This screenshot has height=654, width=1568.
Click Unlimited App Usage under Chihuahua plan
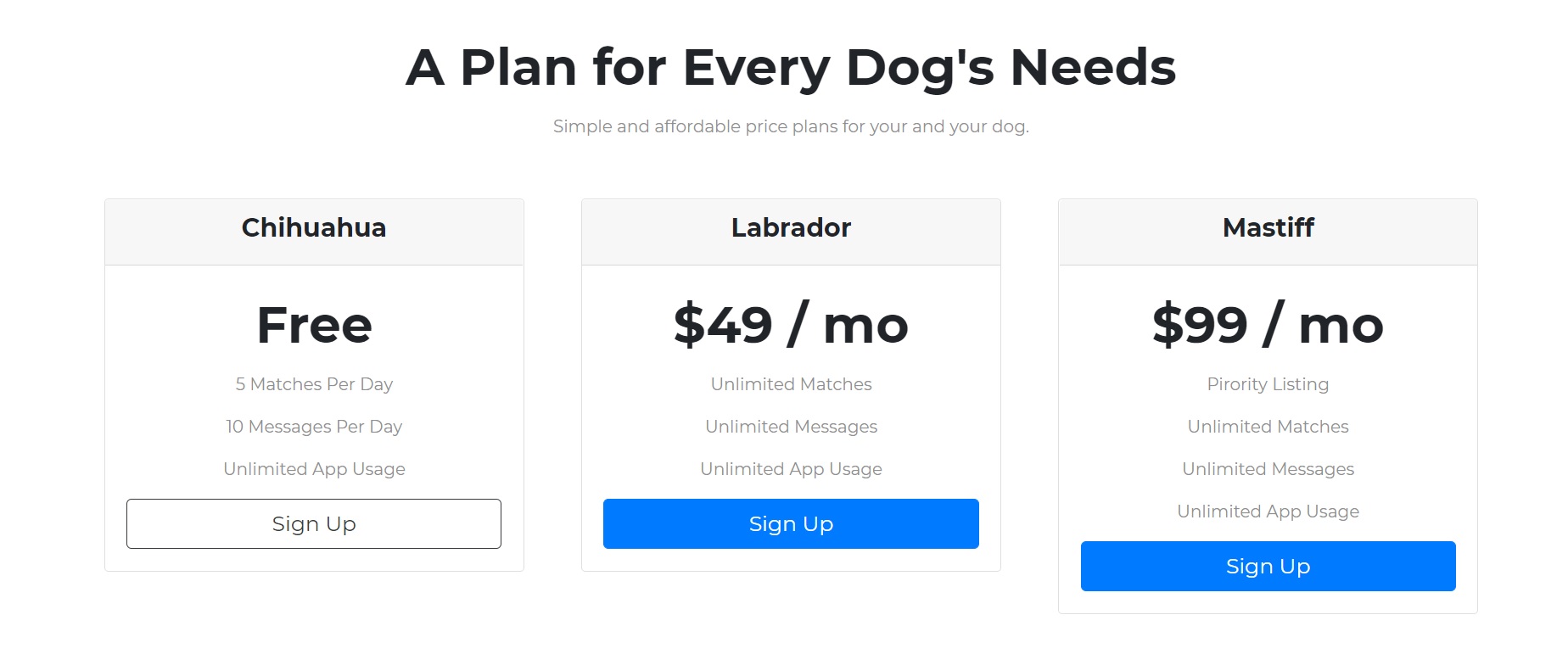point(313,469)
